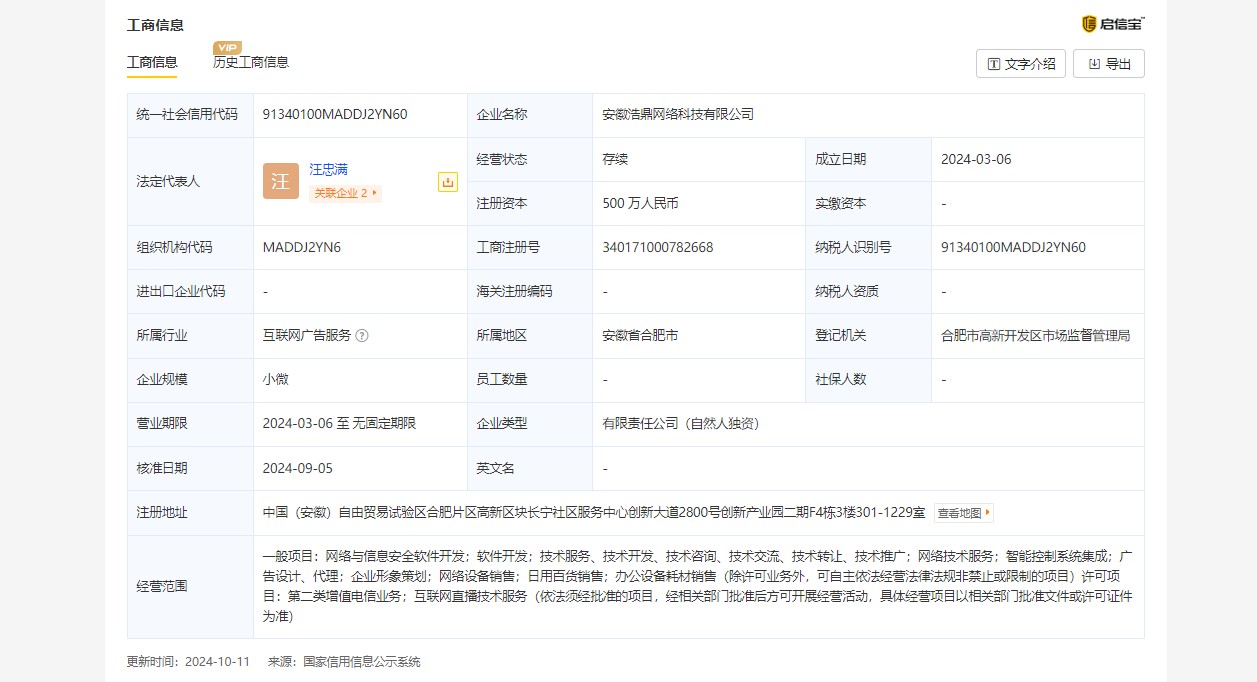Click the 海关注册编码 label cell
The width and height of the screenshot is (1257, 682).
click(x=530, y=291)
